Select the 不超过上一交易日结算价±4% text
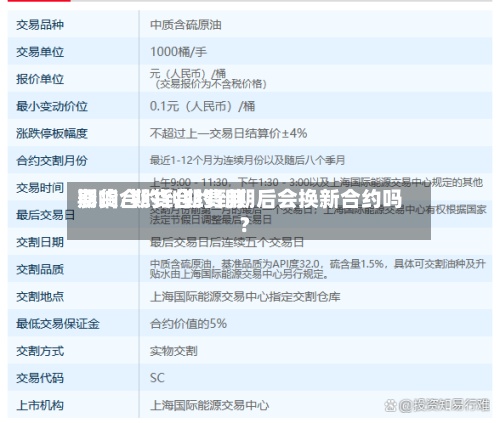The height and width of the screenshot is (423, 500). (x=228, y=133)
